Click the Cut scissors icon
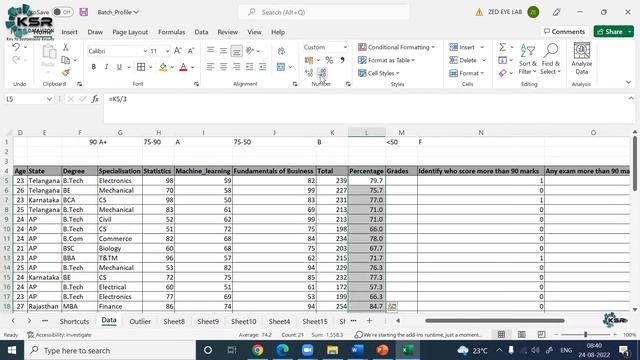The image size is (640, 360). [65, 47]
